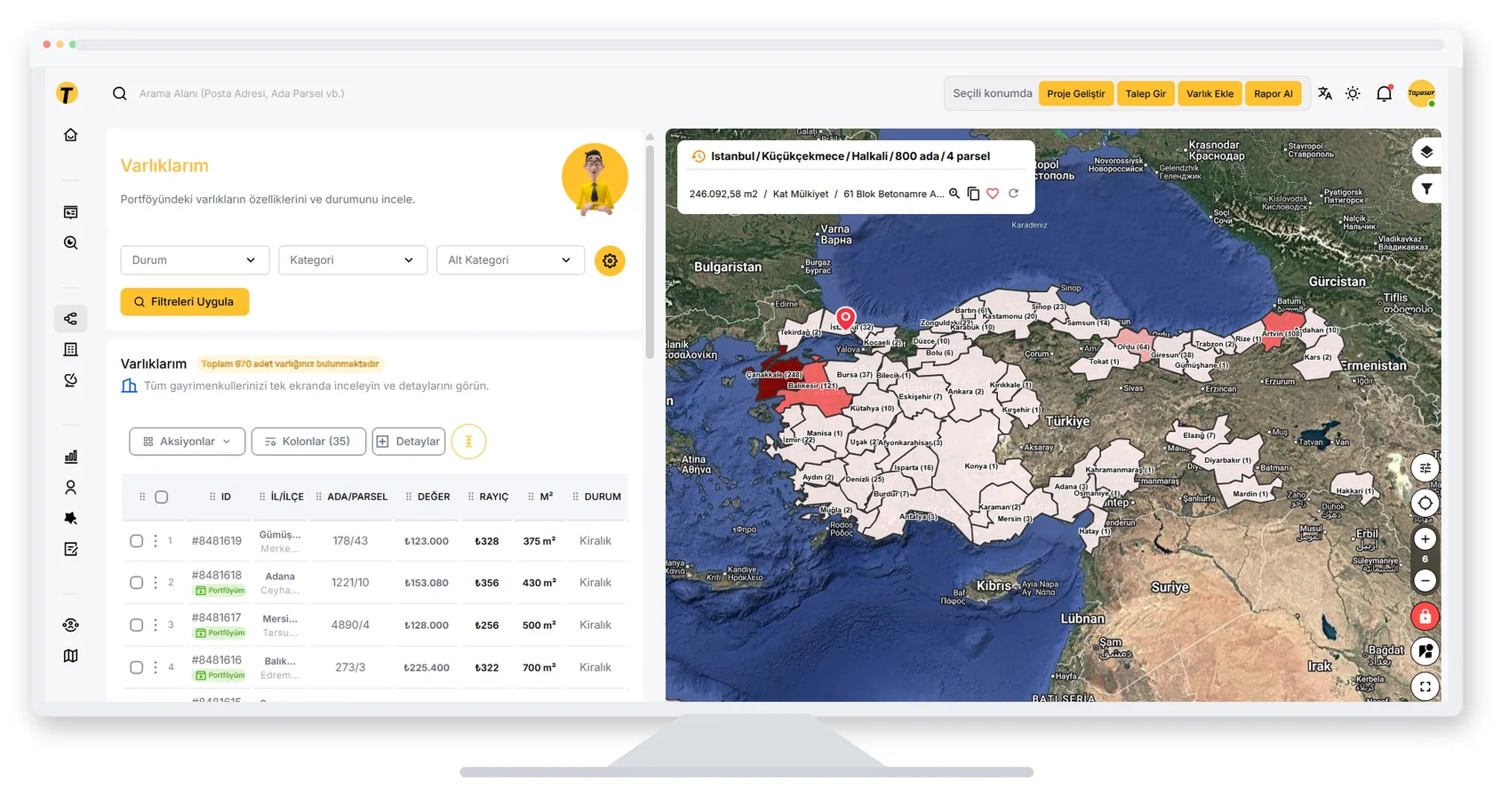
Task: Click the red map pin marker near Istanbul
Action: pos(845,318)
